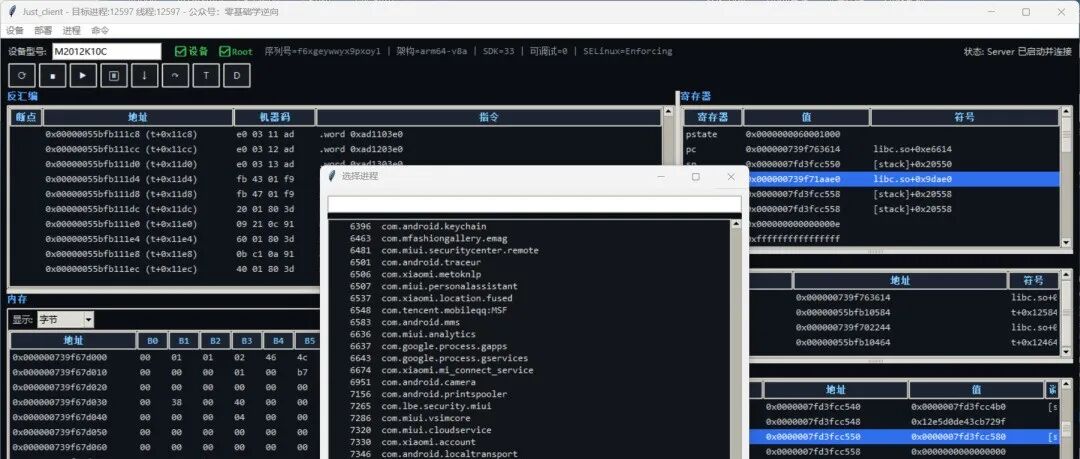Select process com.android.localtransport
Screen dimensions: 1080x459
click(x=529, y=454)
